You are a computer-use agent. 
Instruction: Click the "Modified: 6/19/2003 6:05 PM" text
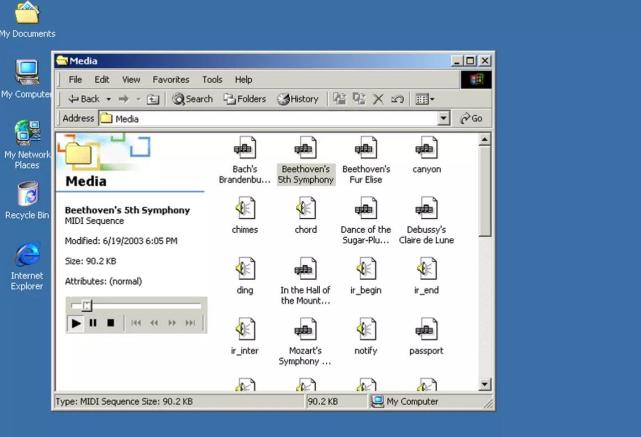click(x=121, y=241)
